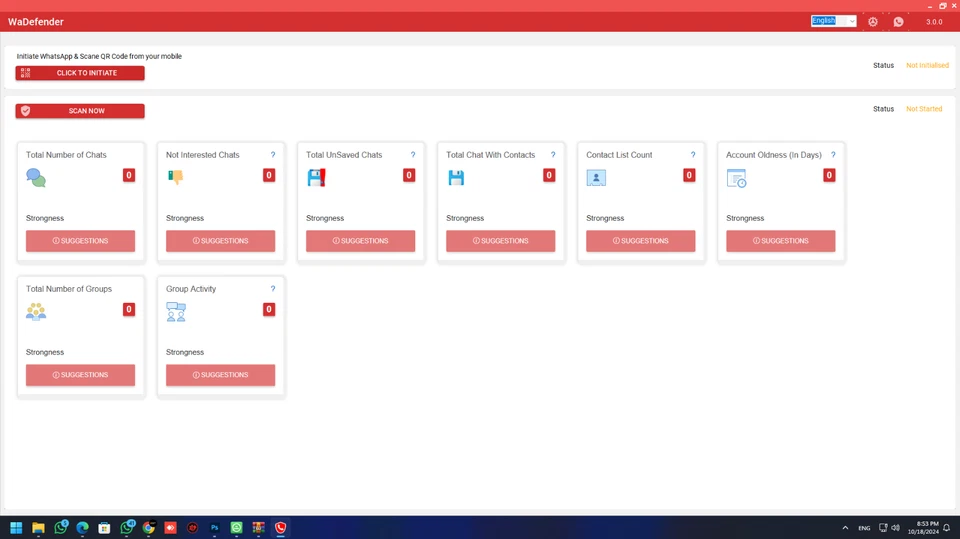
Task: Open Suggestions for Account Oldness
Action: 781,241
